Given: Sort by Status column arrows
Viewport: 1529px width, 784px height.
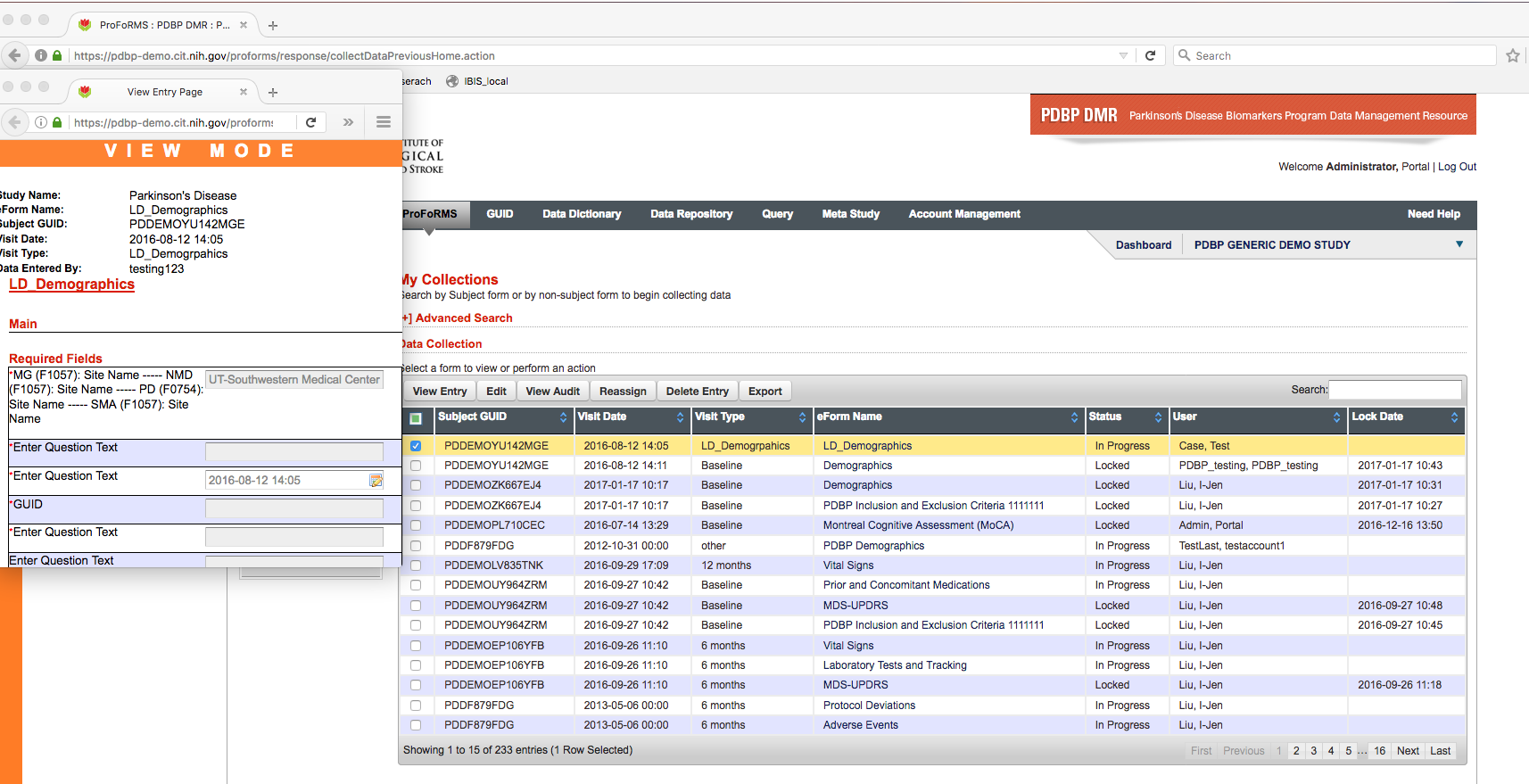Looking at the screenshot, I should pos(1158,417).
